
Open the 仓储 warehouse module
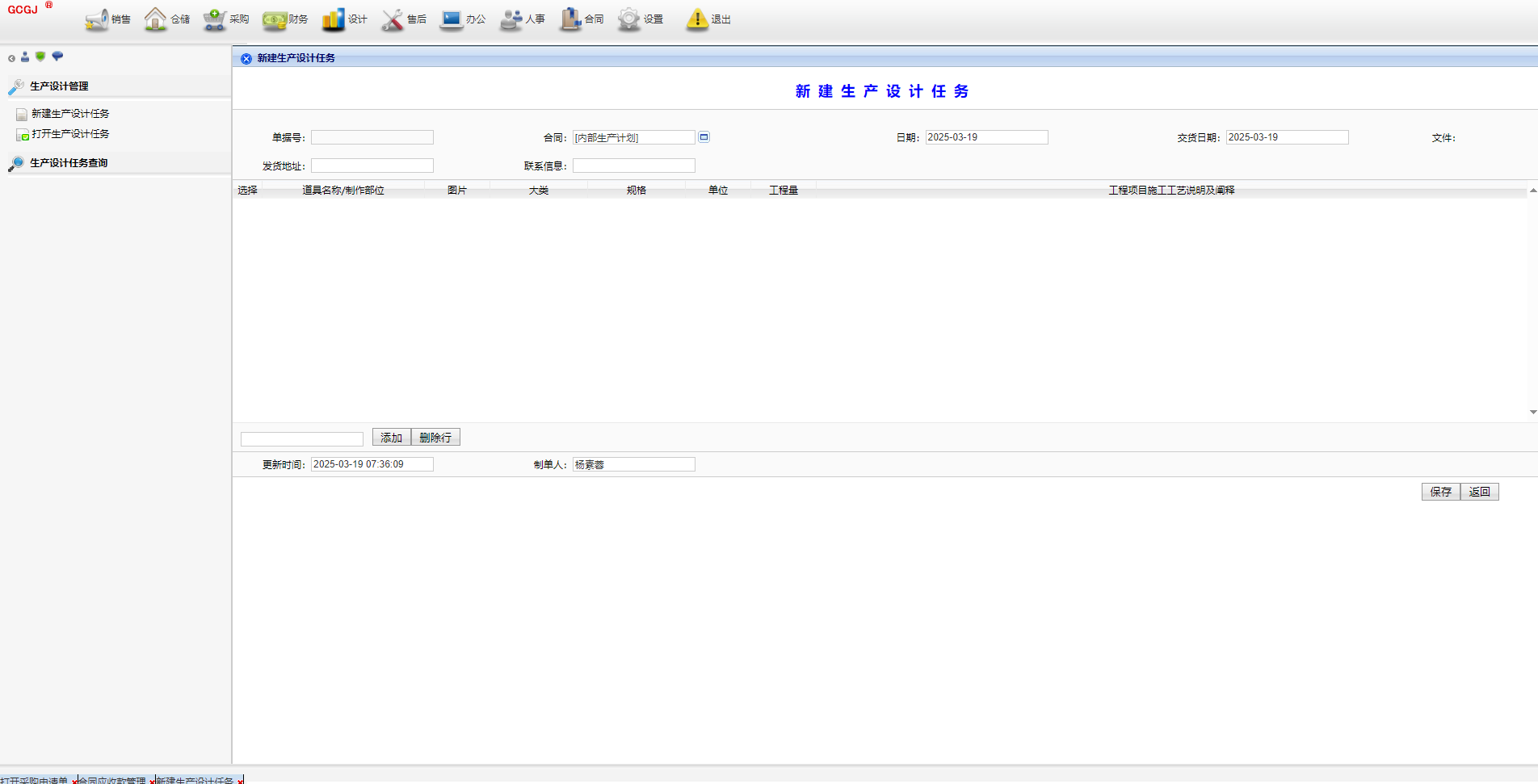[166, 19]
